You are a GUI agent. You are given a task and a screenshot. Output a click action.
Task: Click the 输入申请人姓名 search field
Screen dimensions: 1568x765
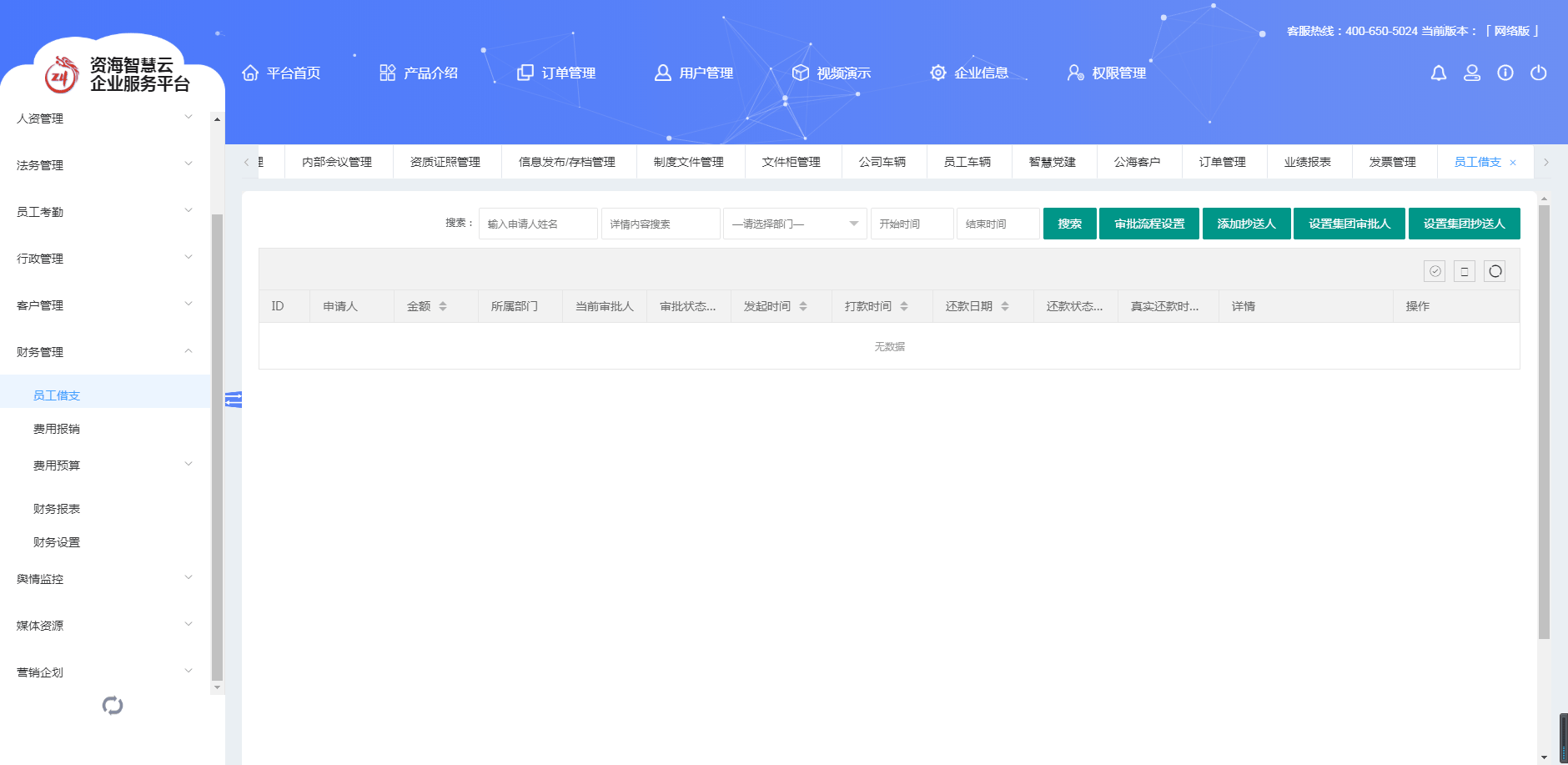coord(538,224)
